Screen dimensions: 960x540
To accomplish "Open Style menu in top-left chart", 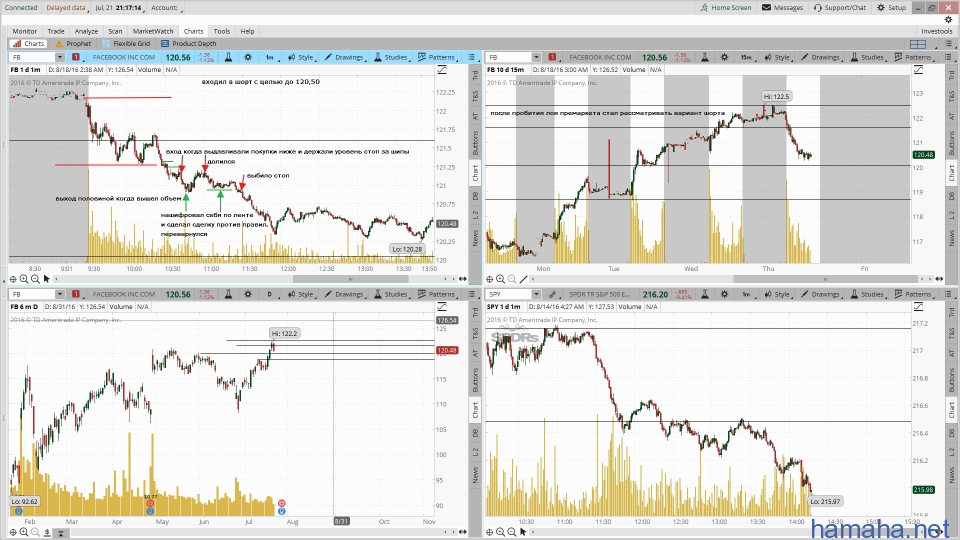I will tap(301, 57).
